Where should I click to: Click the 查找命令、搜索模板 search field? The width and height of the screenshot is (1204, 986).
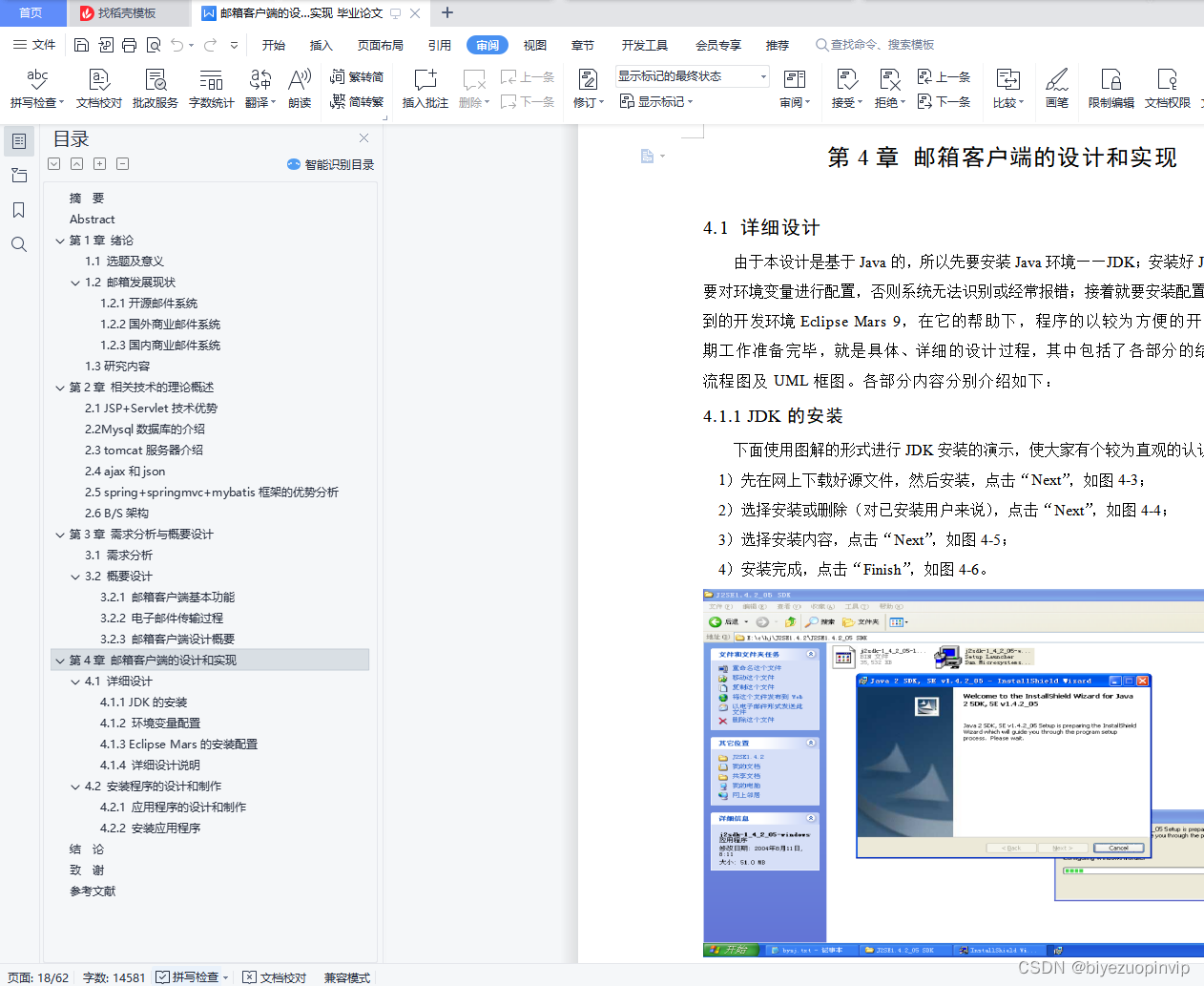pos(875,45)
